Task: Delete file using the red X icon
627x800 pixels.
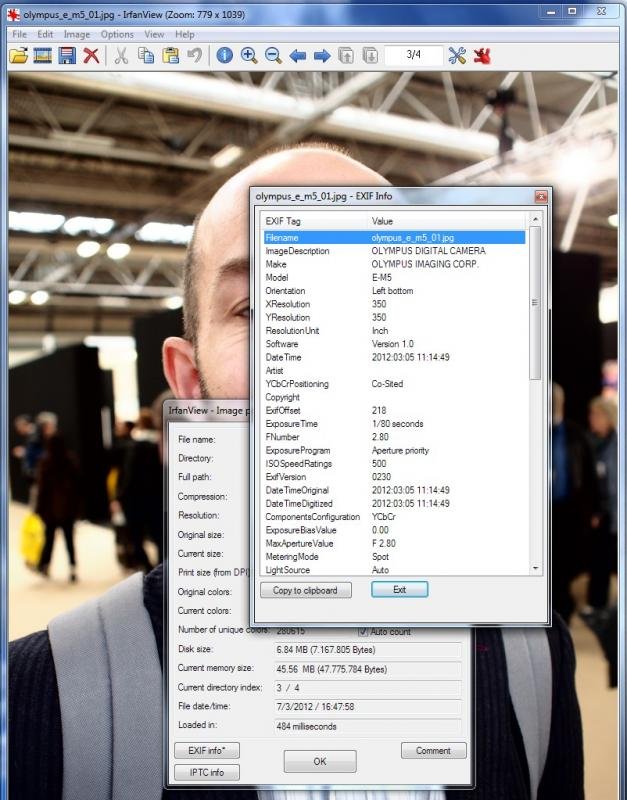Action: pyautogui.click(x=91, y=55)
